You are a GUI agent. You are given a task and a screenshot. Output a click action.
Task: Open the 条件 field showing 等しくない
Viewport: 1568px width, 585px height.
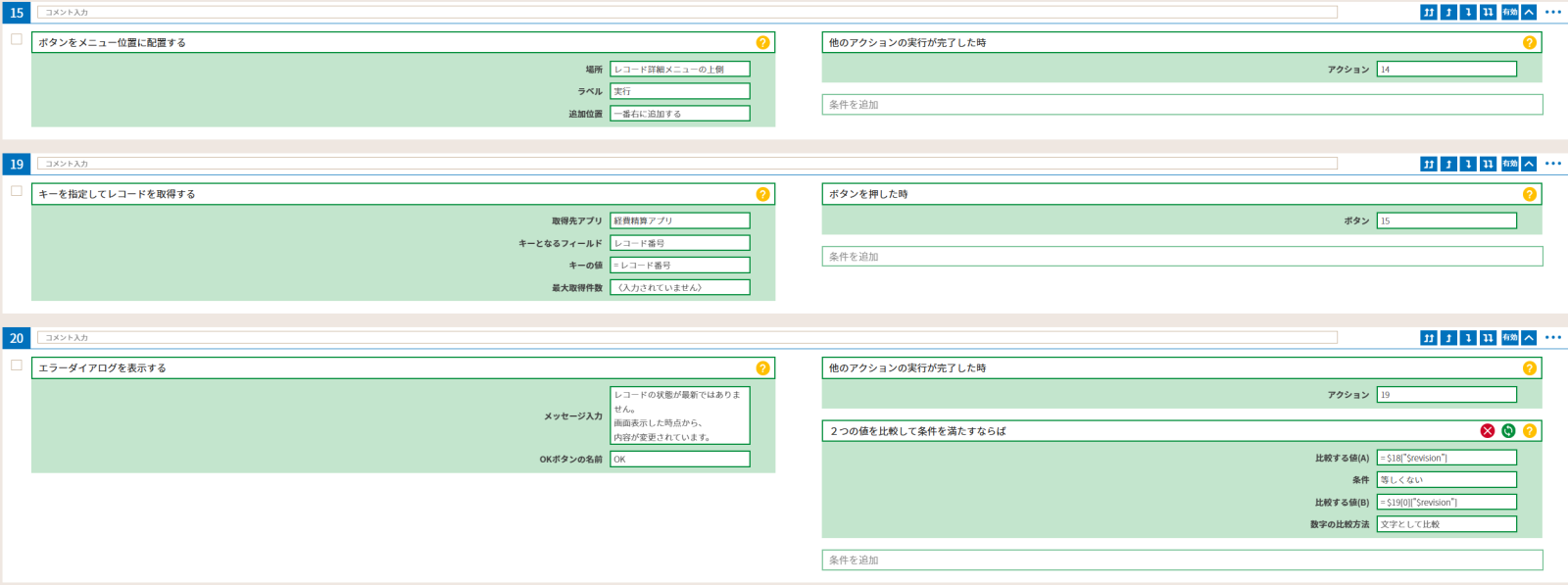point(1445,480)
